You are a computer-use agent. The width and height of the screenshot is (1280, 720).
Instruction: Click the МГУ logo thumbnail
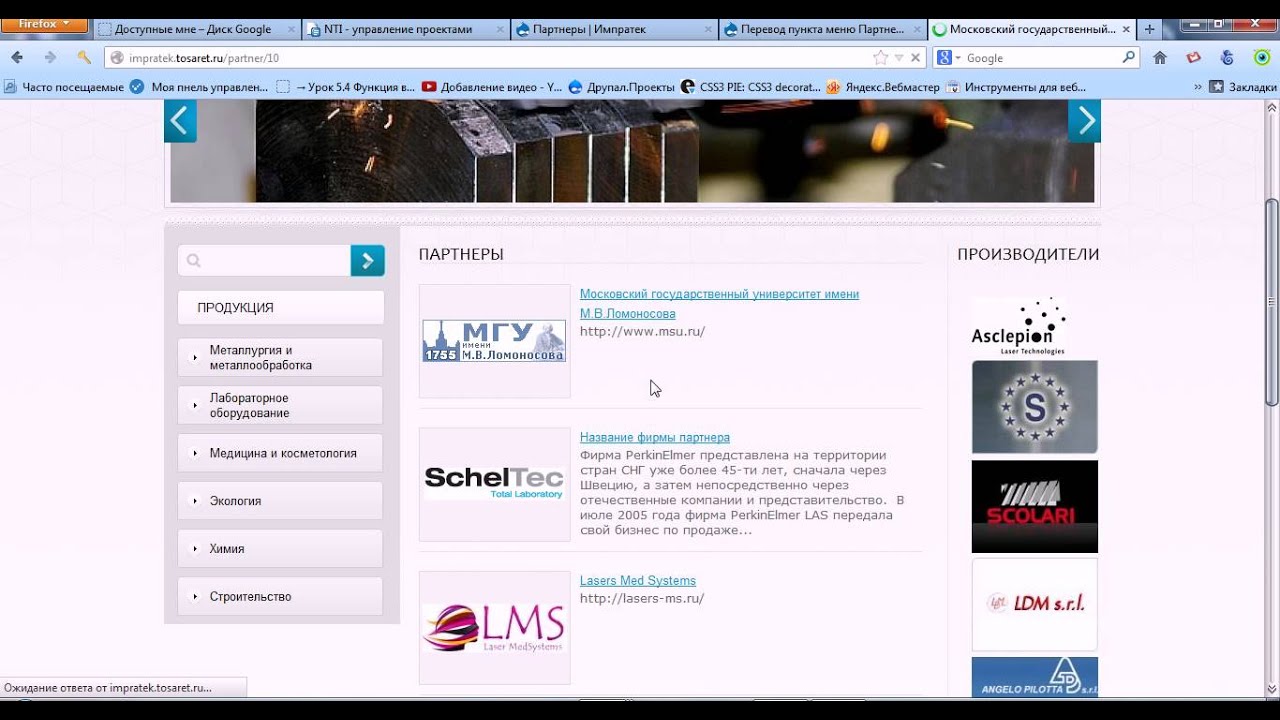click(x=494, y=341)
